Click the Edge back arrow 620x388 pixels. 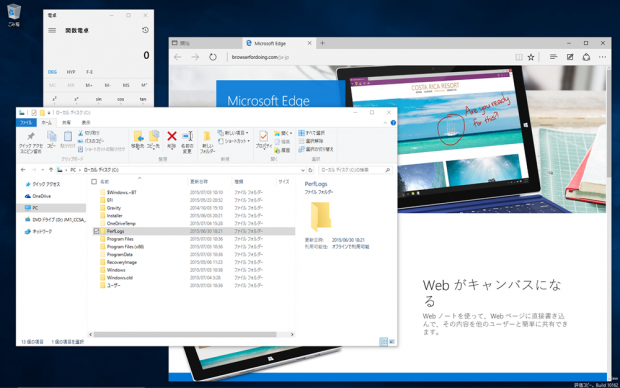coord(178,57)
